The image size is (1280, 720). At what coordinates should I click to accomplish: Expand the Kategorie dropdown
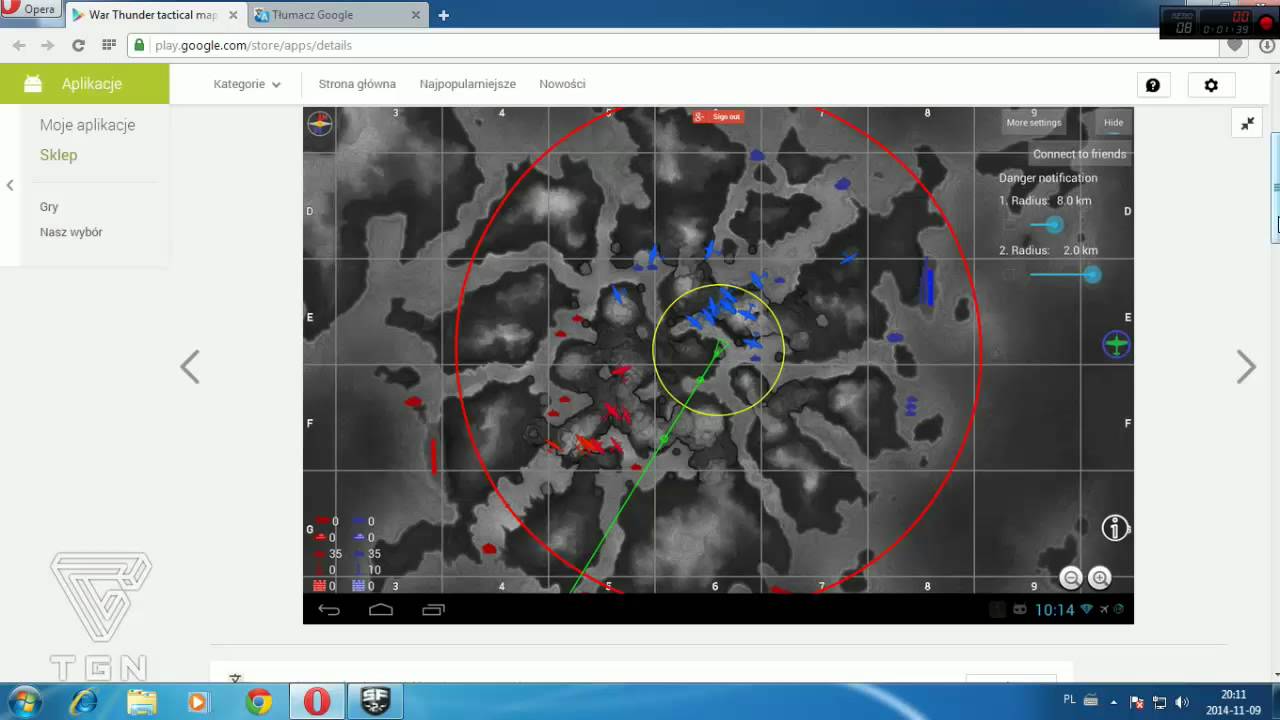pos(247,84)
